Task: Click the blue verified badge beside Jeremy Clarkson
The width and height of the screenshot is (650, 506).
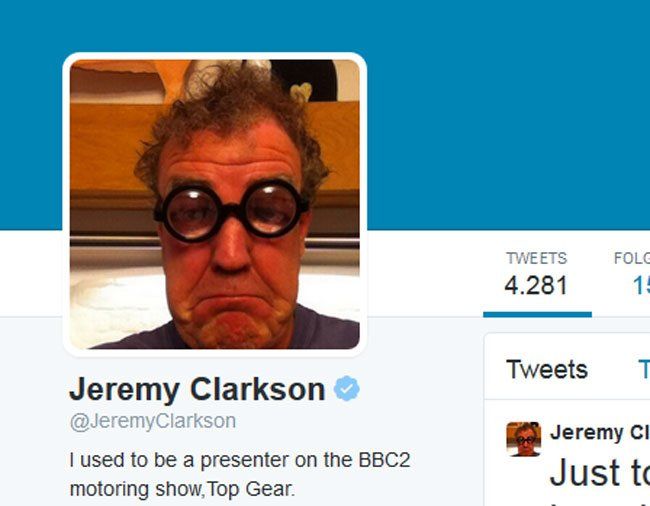Action: coord(347,388)
